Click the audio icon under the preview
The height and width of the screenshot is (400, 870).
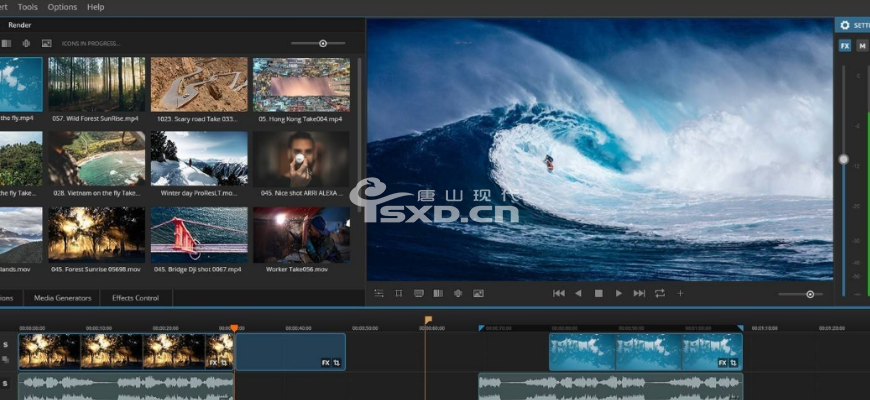pyautogui.click(x=458, y=293)
